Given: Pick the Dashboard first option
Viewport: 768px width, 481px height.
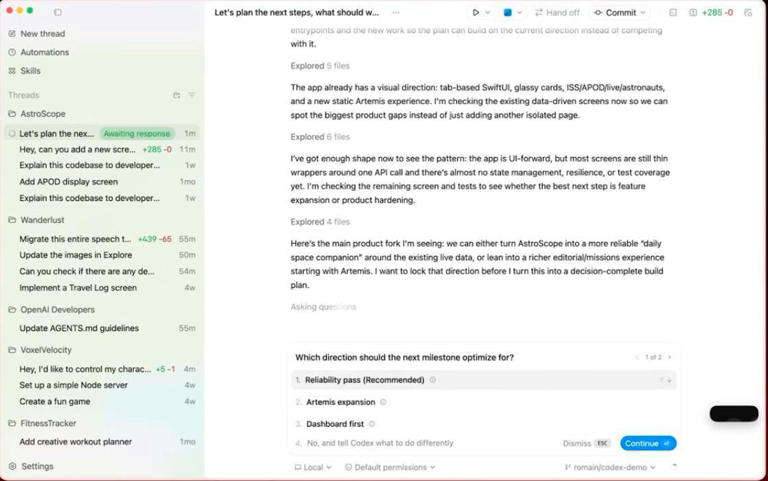Looking at the screenshot, I should pos(334,424).
